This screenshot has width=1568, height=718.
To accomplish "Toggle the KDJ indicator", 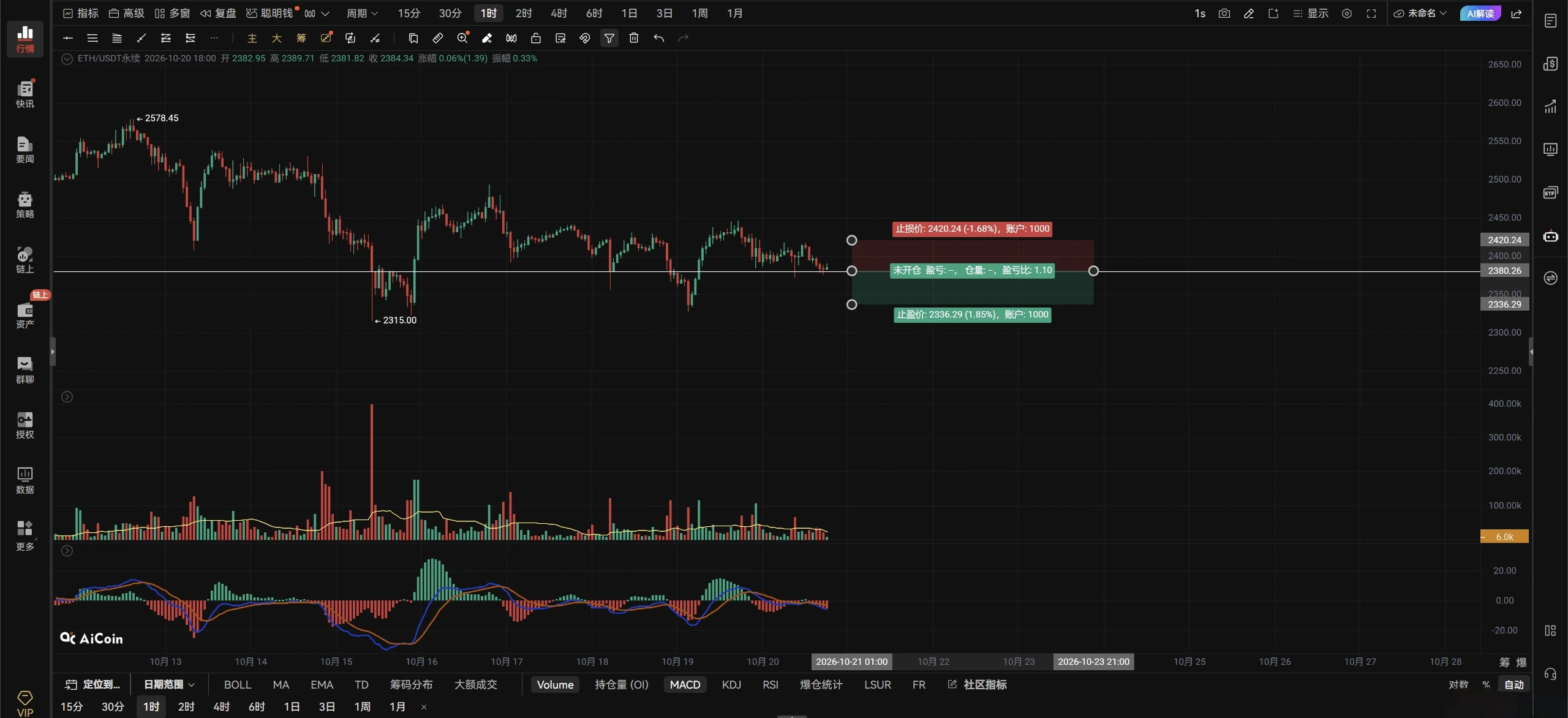I will (731, 684).
